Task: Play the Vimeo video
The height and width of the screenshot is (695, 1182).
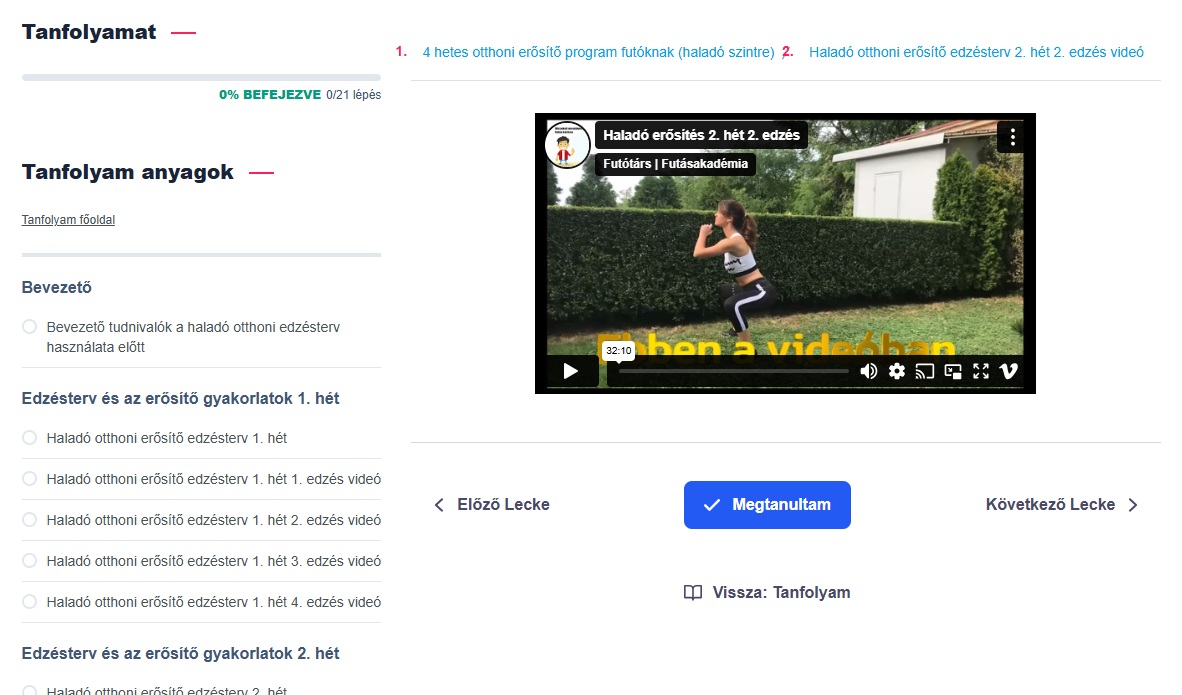Action: (571, 371)
